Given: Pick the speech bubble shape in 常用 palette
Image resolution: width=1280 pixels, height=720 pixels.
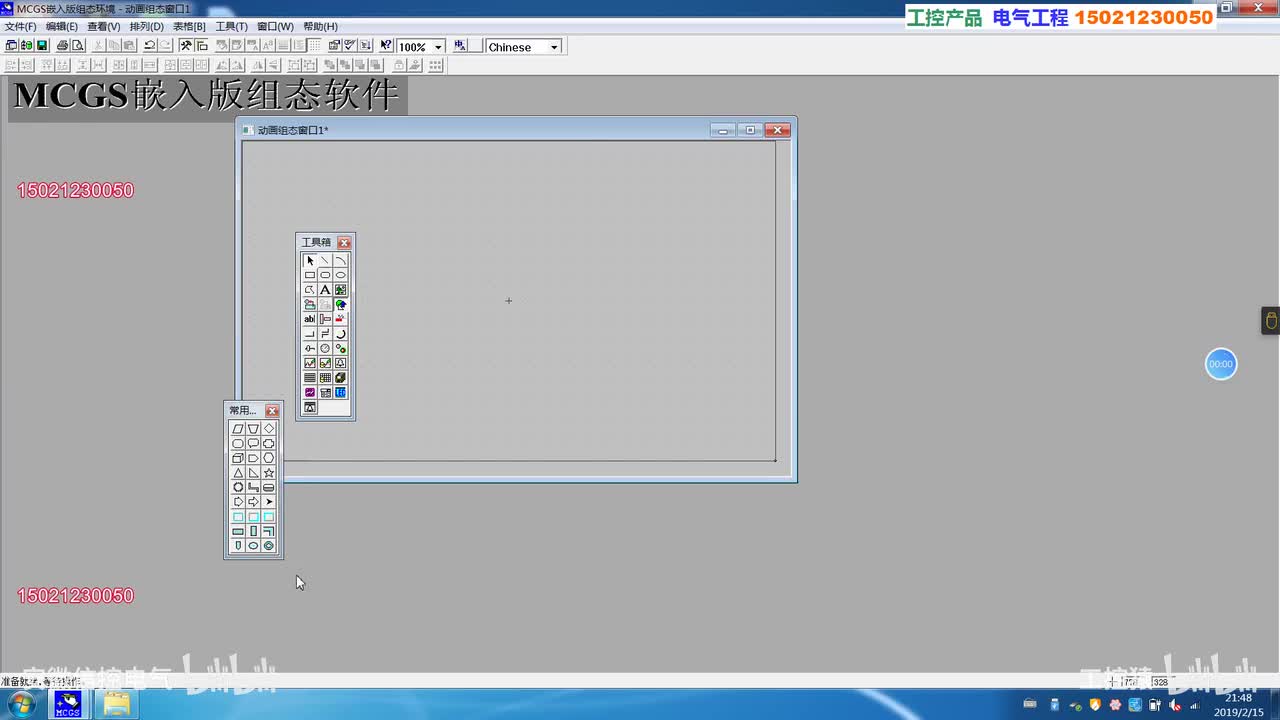Looking at the screenshot, I should coord(253,443).
